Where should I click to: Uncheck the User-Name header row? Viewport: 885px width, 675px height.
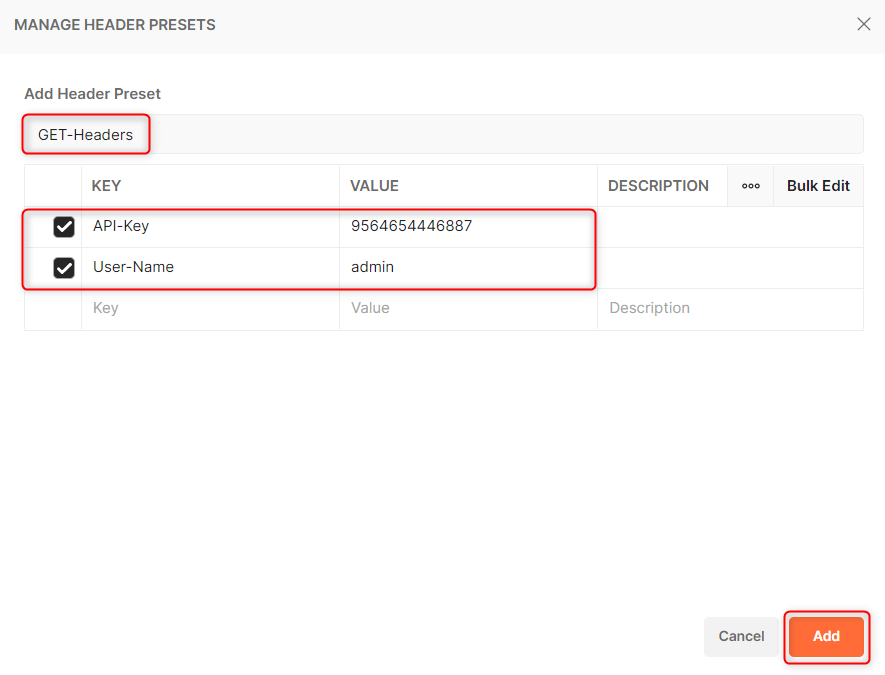click(64, 268)
